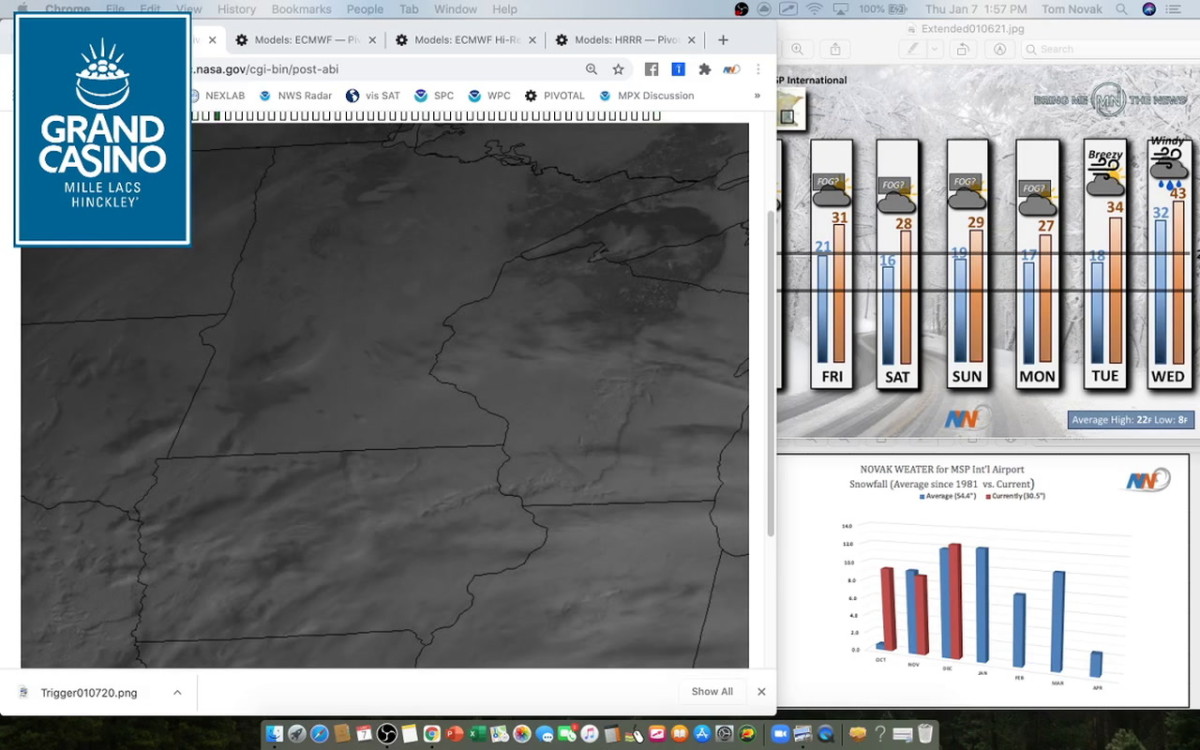
Task: Click the Facebook extension icon
Action: click(x=651, y=69)
